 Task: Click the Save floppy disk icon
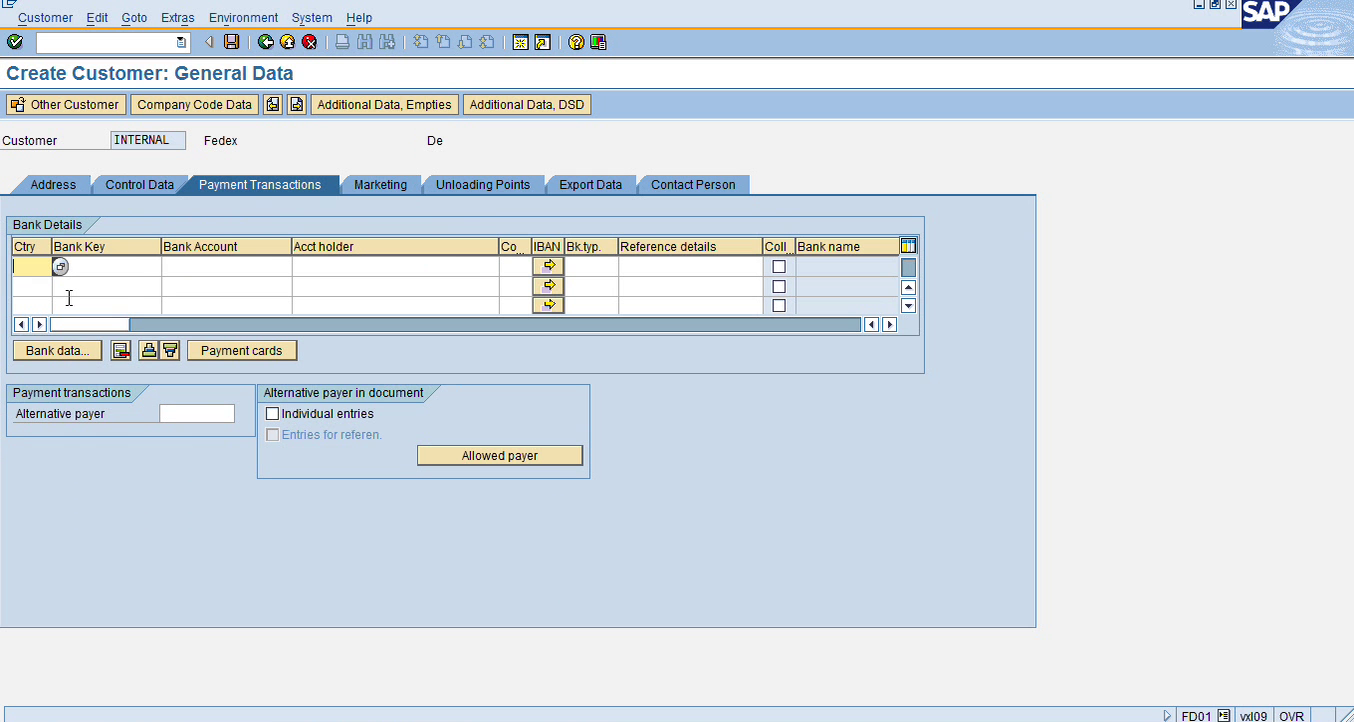click(232, 42)
